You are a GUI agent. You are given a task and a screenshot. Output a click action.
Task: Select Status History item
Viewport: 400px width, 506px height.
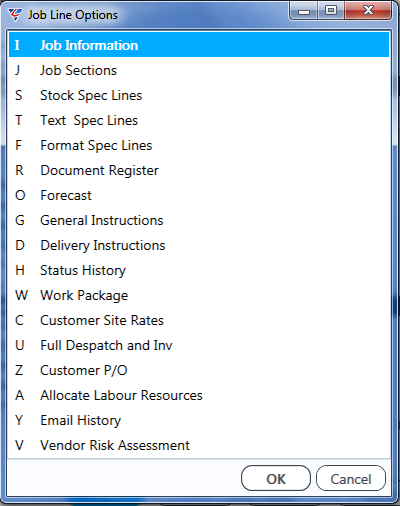coord(199,270)
